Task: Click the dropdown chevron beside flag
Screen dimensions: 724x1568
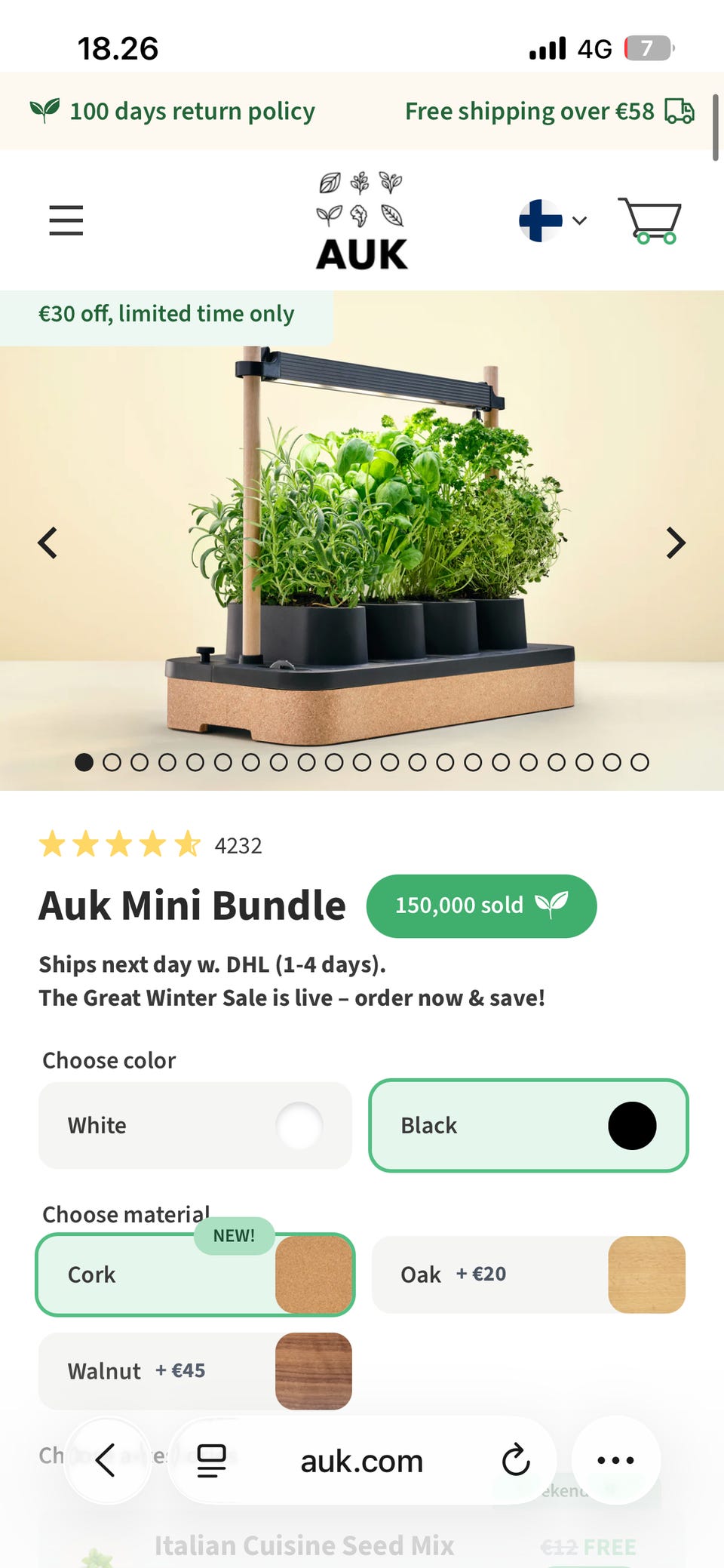Action: click(579, 220)
